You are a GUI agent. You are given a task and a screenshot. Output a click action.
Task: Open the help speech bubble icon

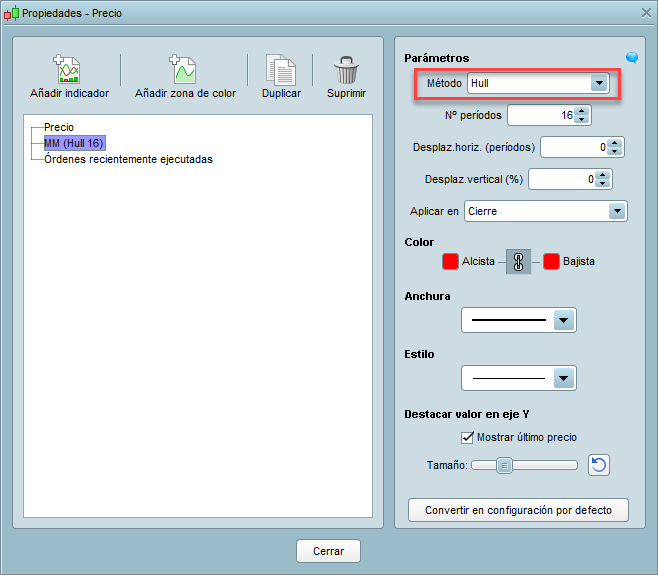click(632, 58)
